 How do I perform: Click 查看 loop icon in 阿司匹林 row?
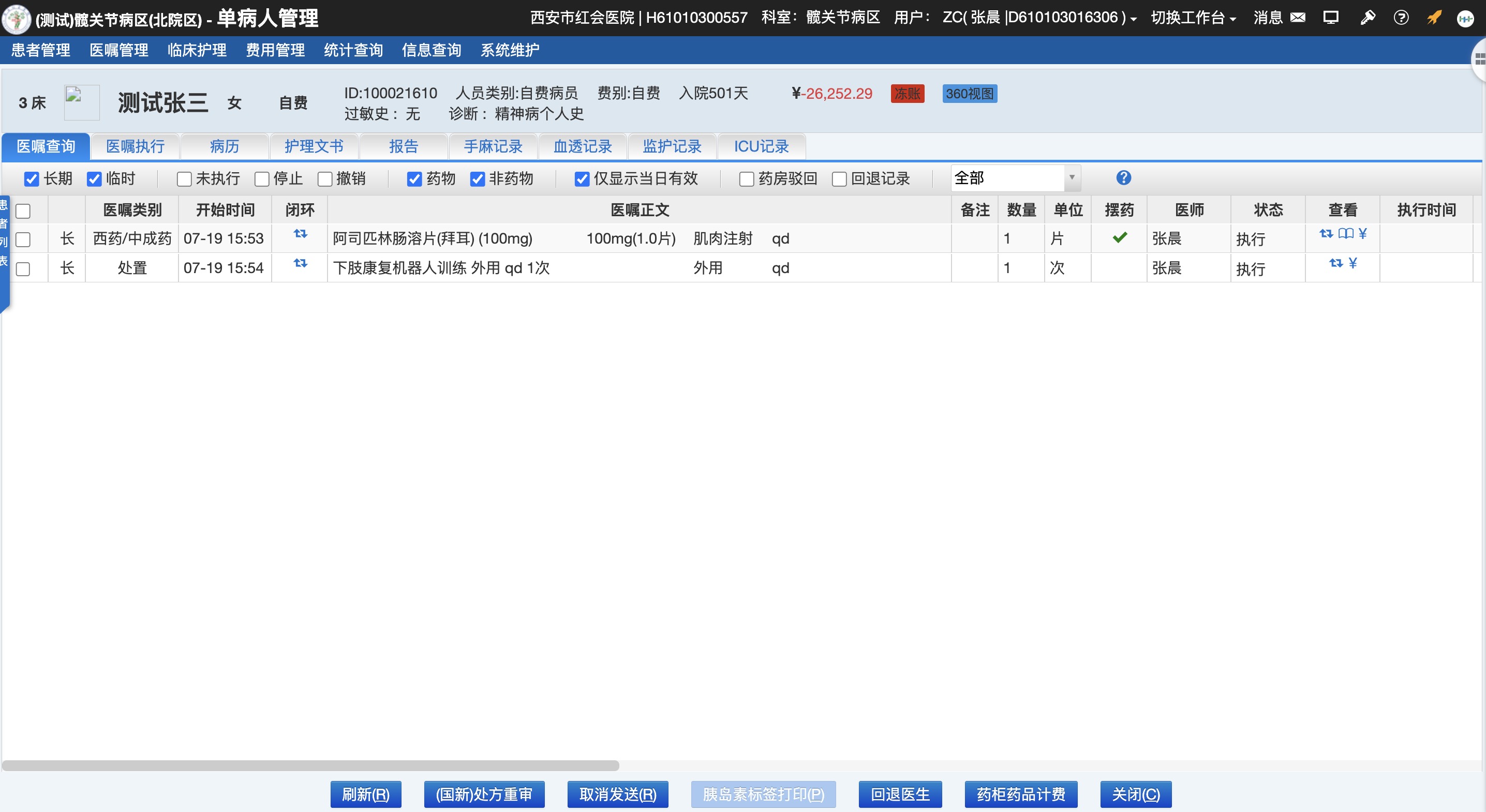[1326, 233]
